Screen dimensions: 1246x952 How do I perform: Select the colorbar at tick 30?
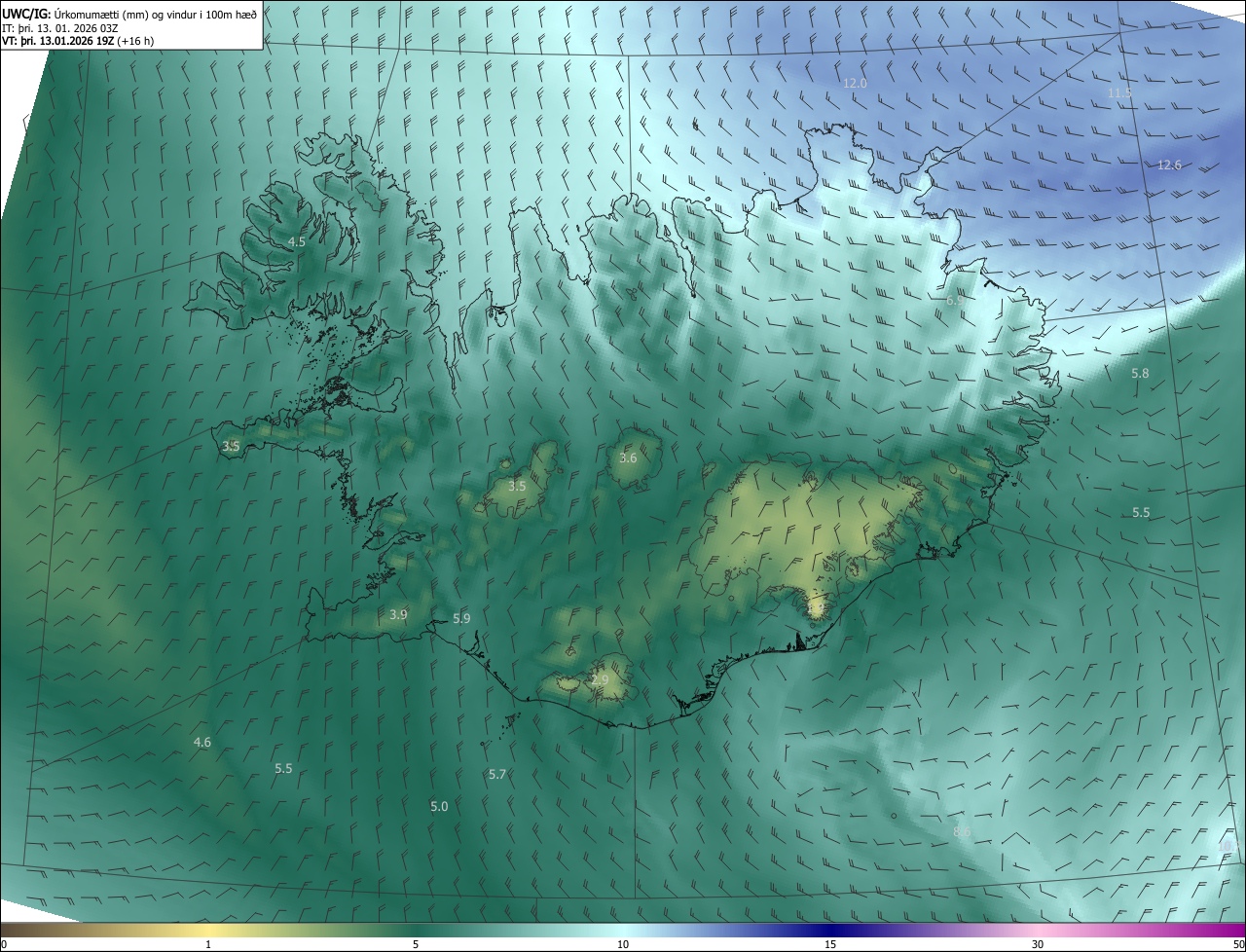1038,931
